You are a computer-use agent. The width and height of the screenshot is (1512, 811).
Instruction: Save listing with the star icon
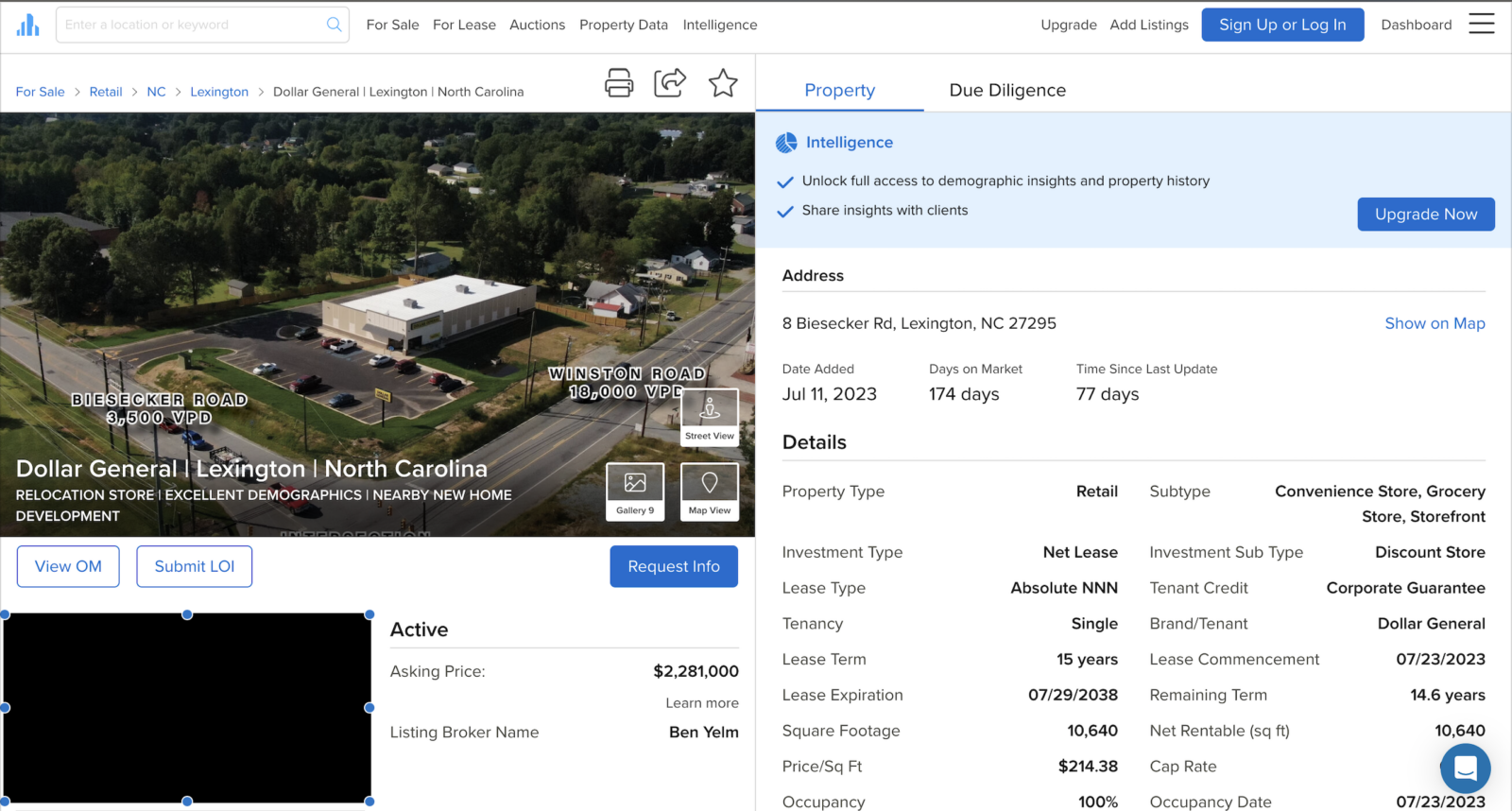723,83
